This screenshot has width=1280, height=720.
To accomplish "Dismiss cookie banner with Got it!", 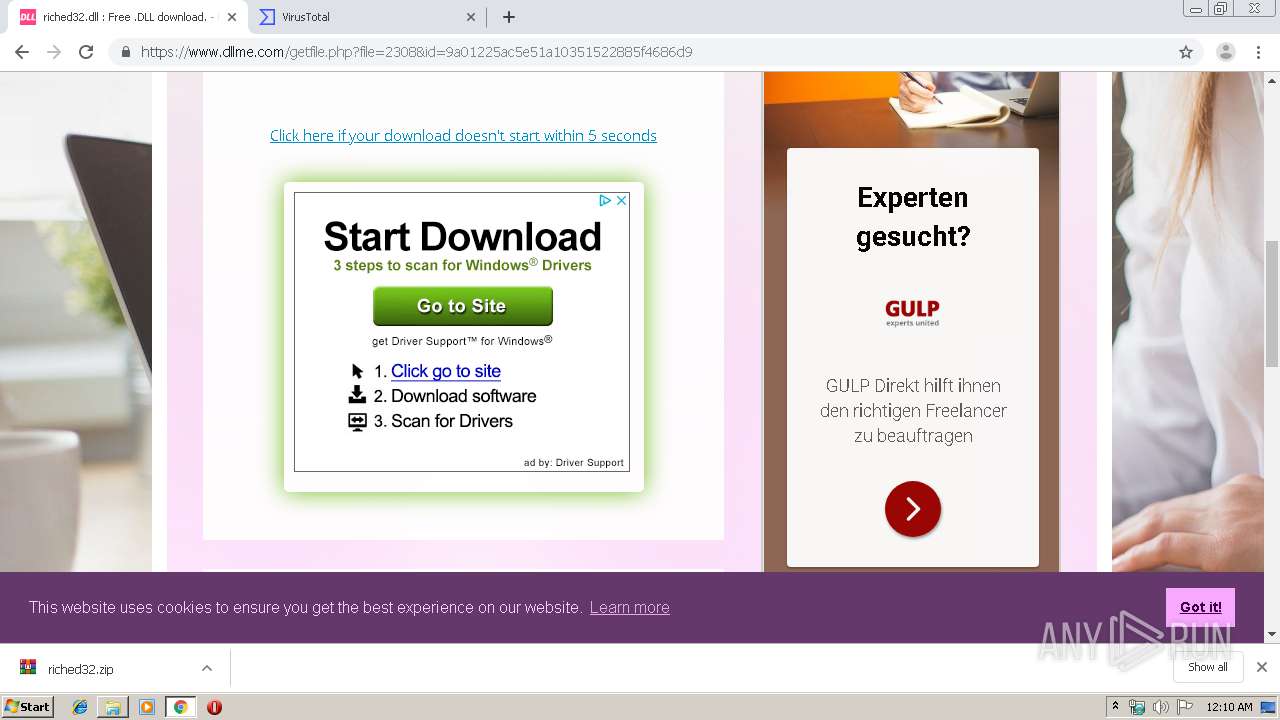I will (x=1200, y=607).
